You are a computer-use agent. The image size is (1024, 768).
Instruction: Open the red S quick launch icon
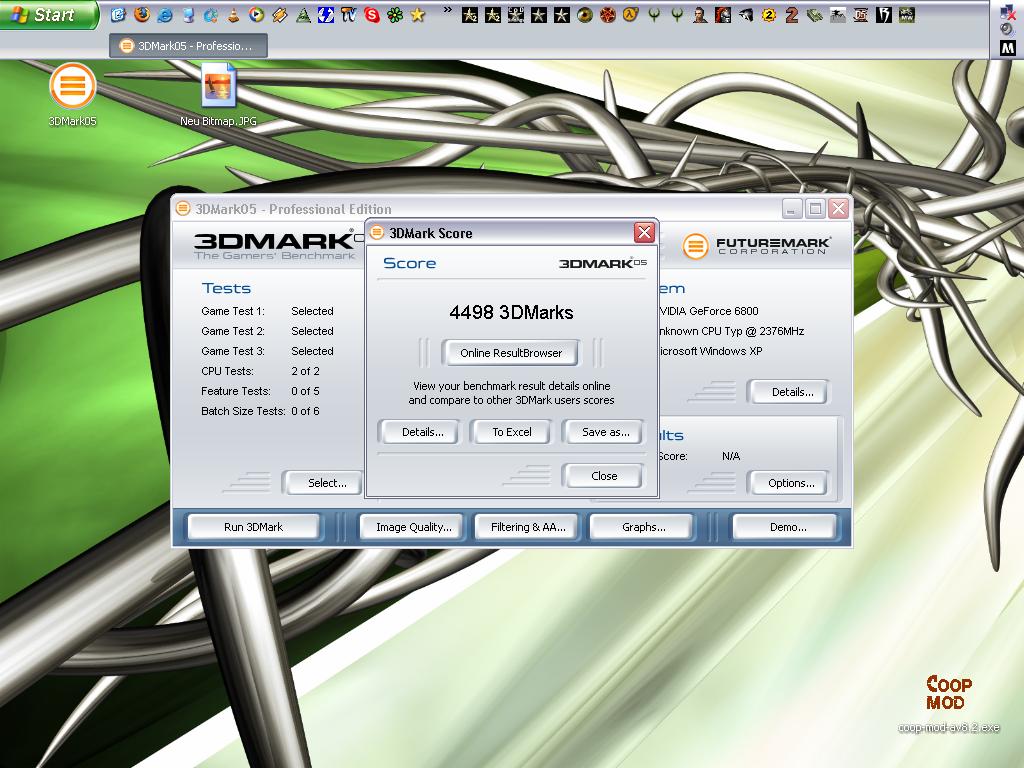click(372, 14)
